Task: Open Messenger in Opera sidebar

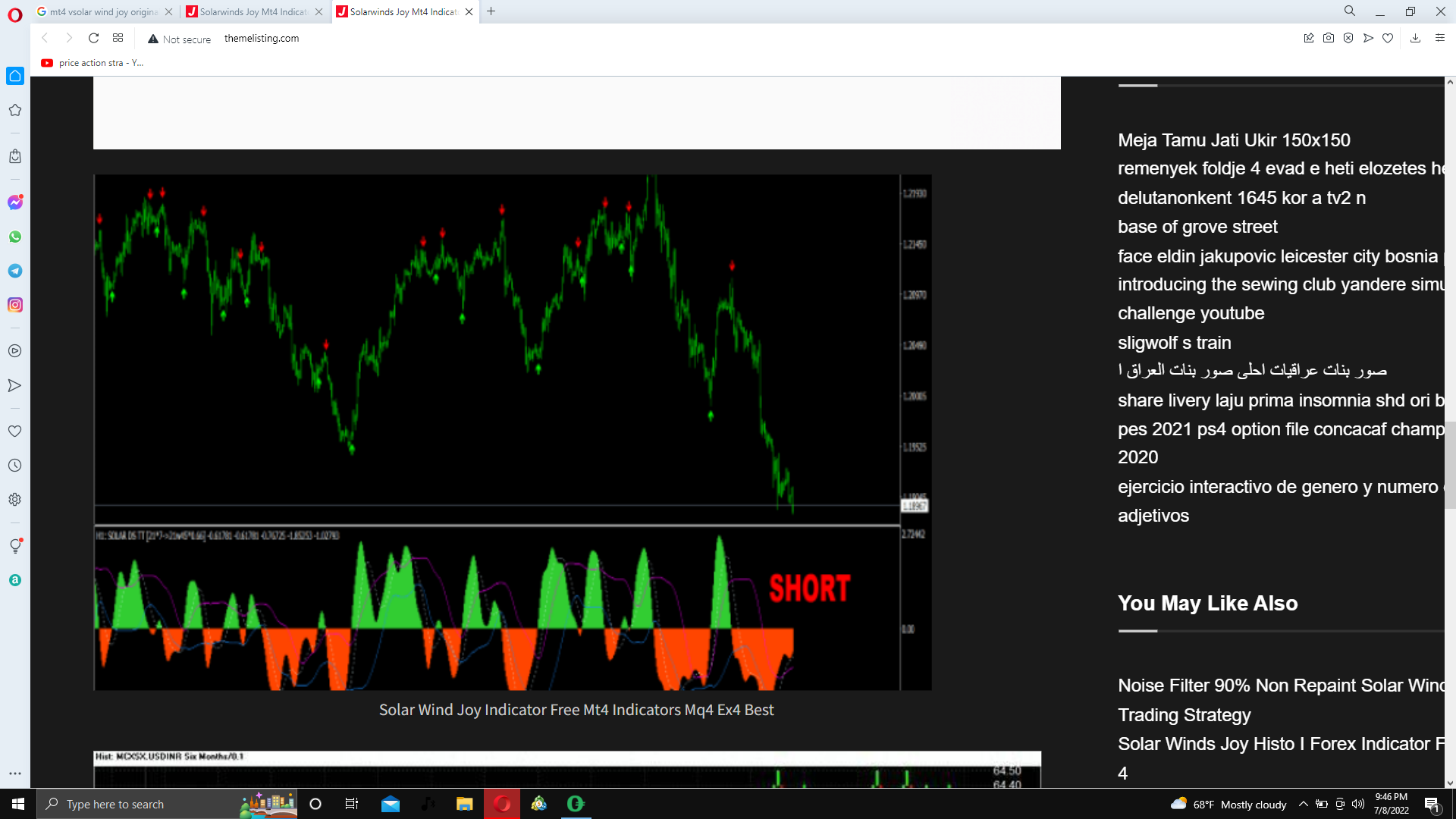Action: coord(15,202)
